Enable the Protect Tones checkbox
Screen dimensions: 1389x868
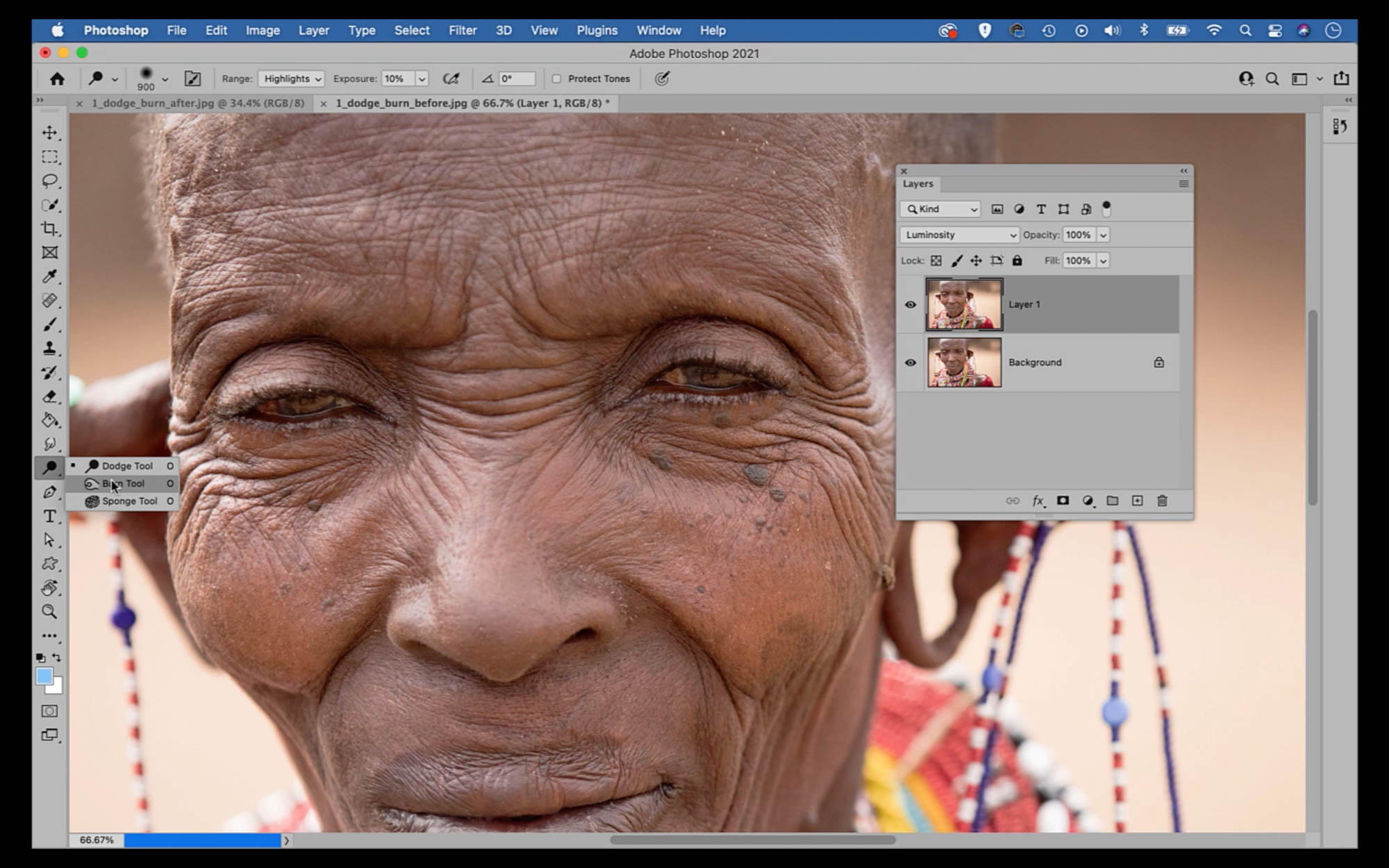click(557, 78)
